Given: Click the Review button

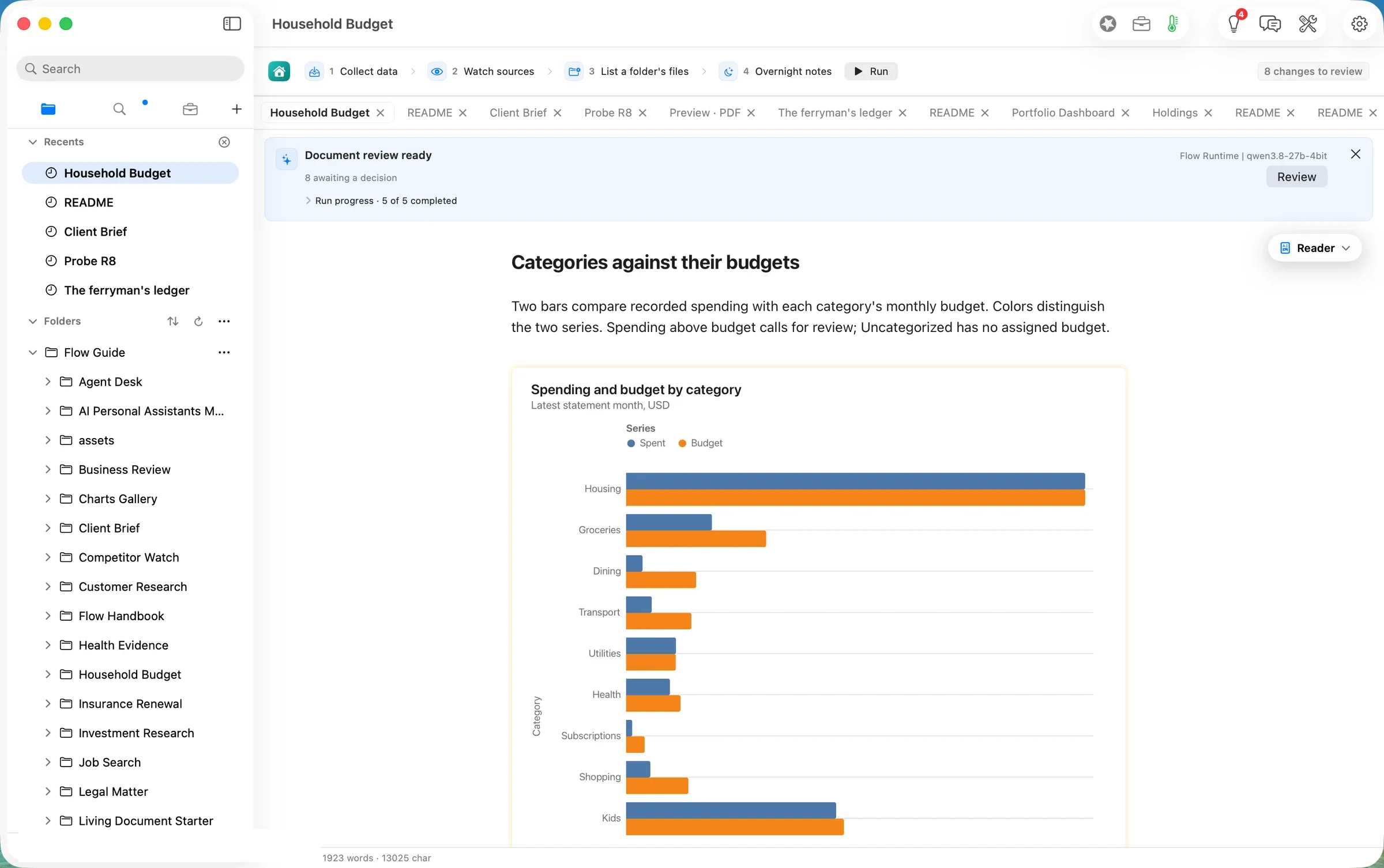Looking at the screenshot, I should 1296,177.
